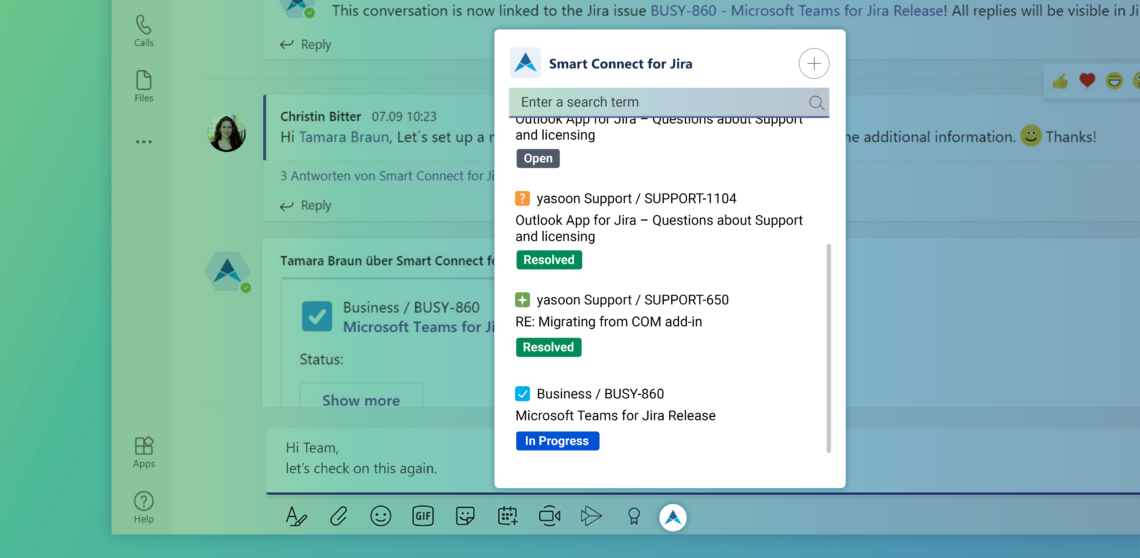Open Help in the Teams sidebar
The height and width of the screenshot is (558, 1140).
(x=144, y=507)
